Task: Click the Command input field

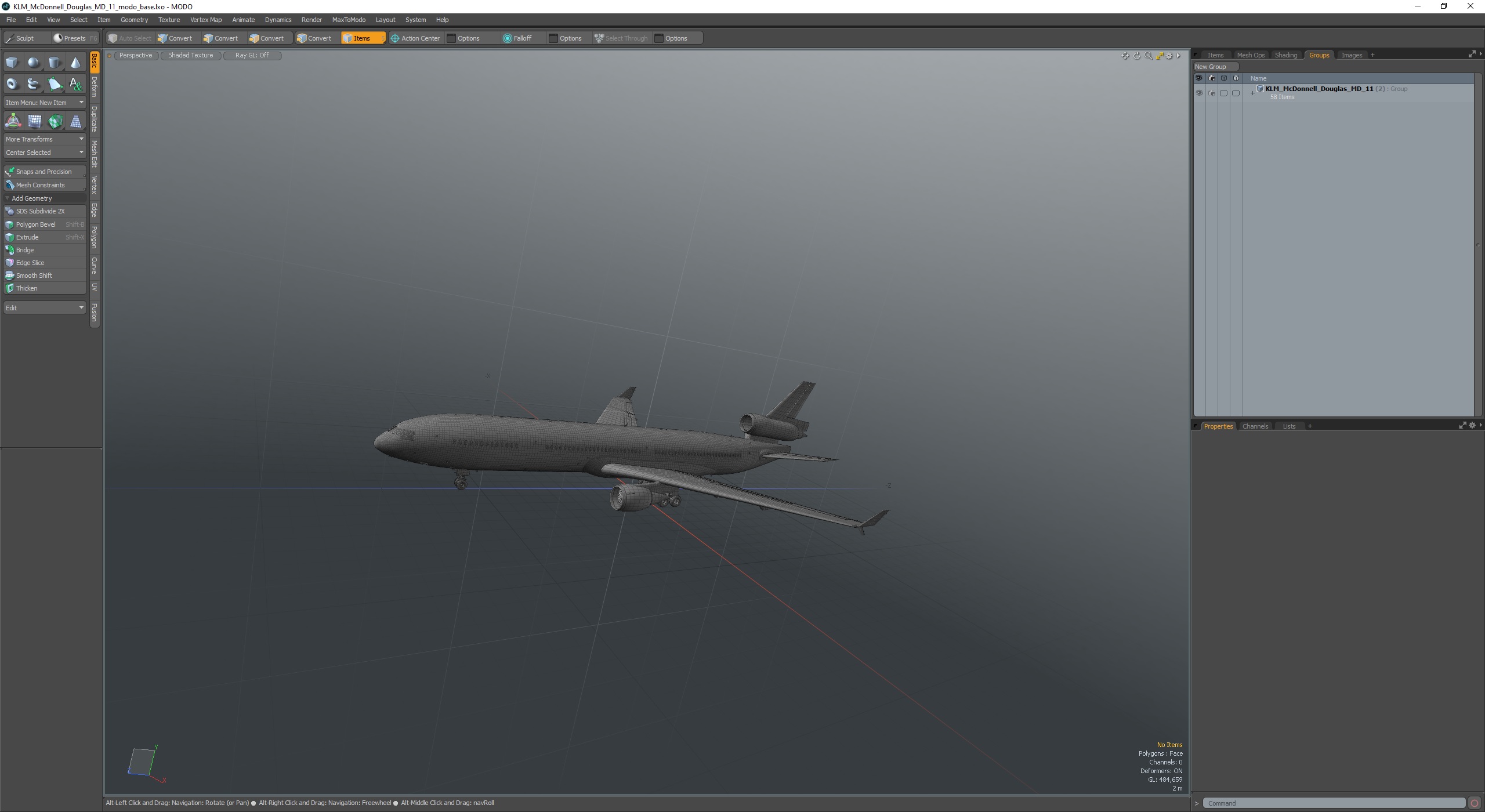Action: point(1334,803)
